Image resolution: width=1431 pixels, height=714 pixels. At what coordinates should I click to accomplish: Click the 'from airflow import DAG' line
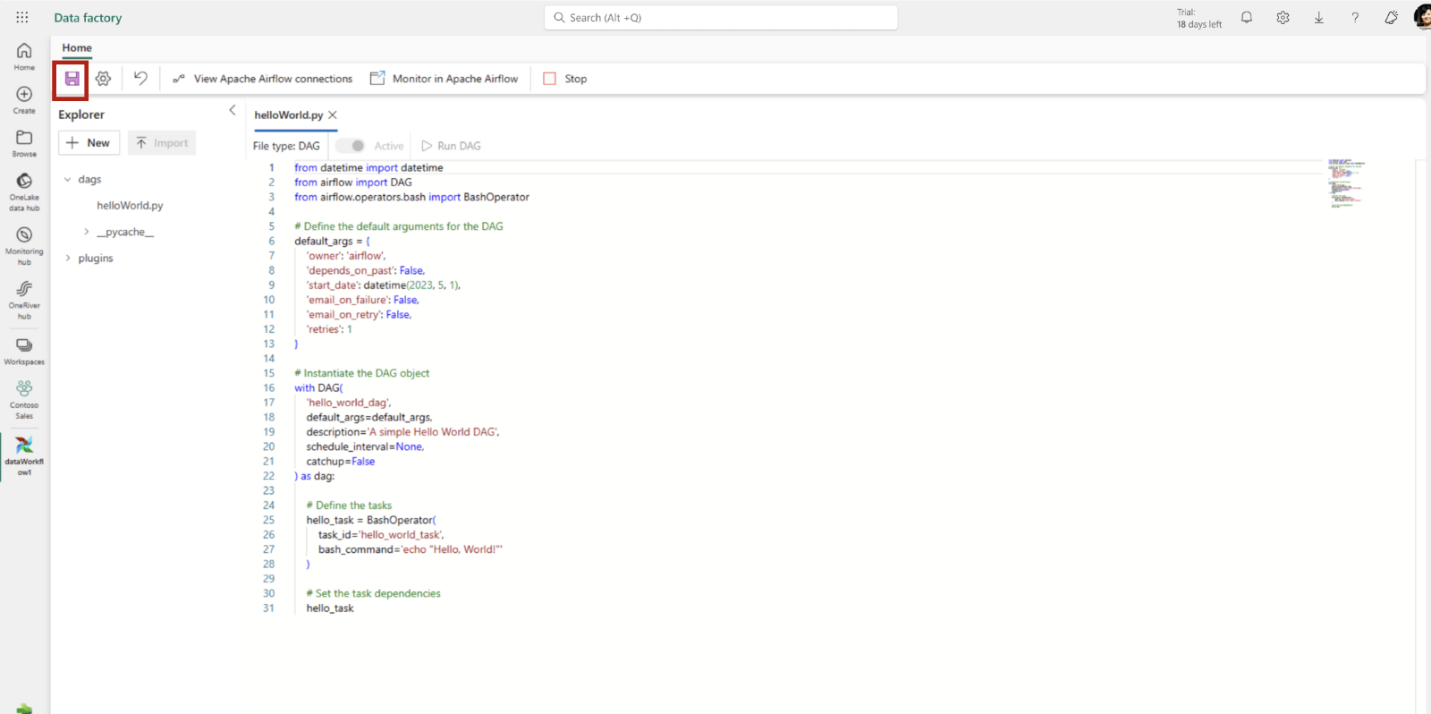(353, 182)
